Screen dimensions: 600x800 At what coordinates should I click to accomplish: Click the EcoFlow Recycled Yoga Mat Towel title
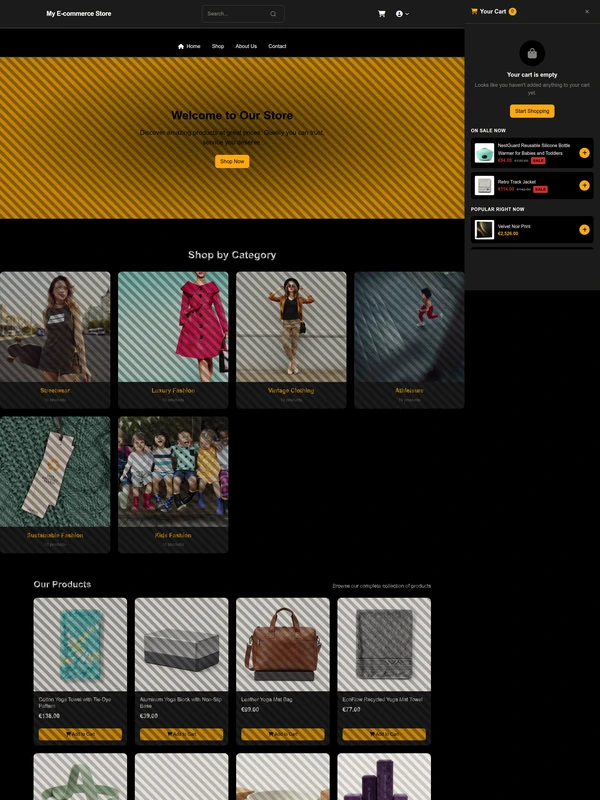click(382, 699)
